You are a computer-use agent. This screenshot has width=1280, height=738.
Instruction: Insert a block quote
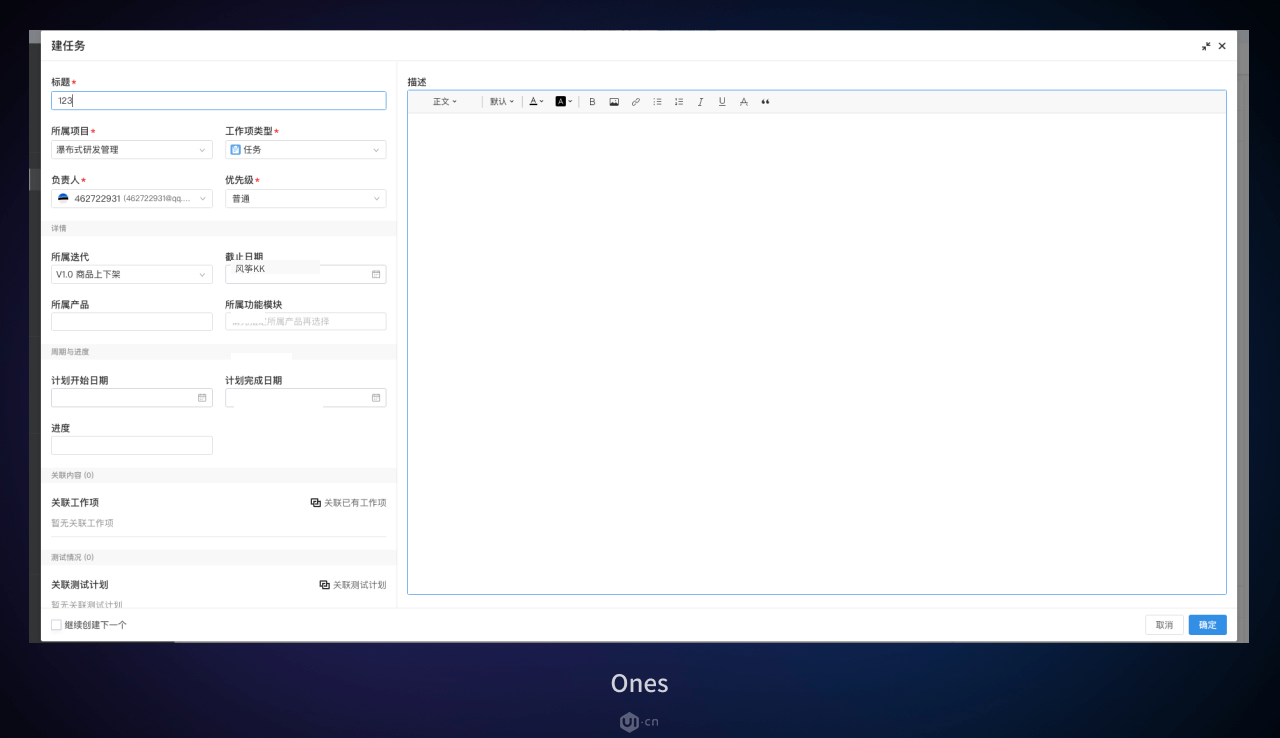pos(766,102)
